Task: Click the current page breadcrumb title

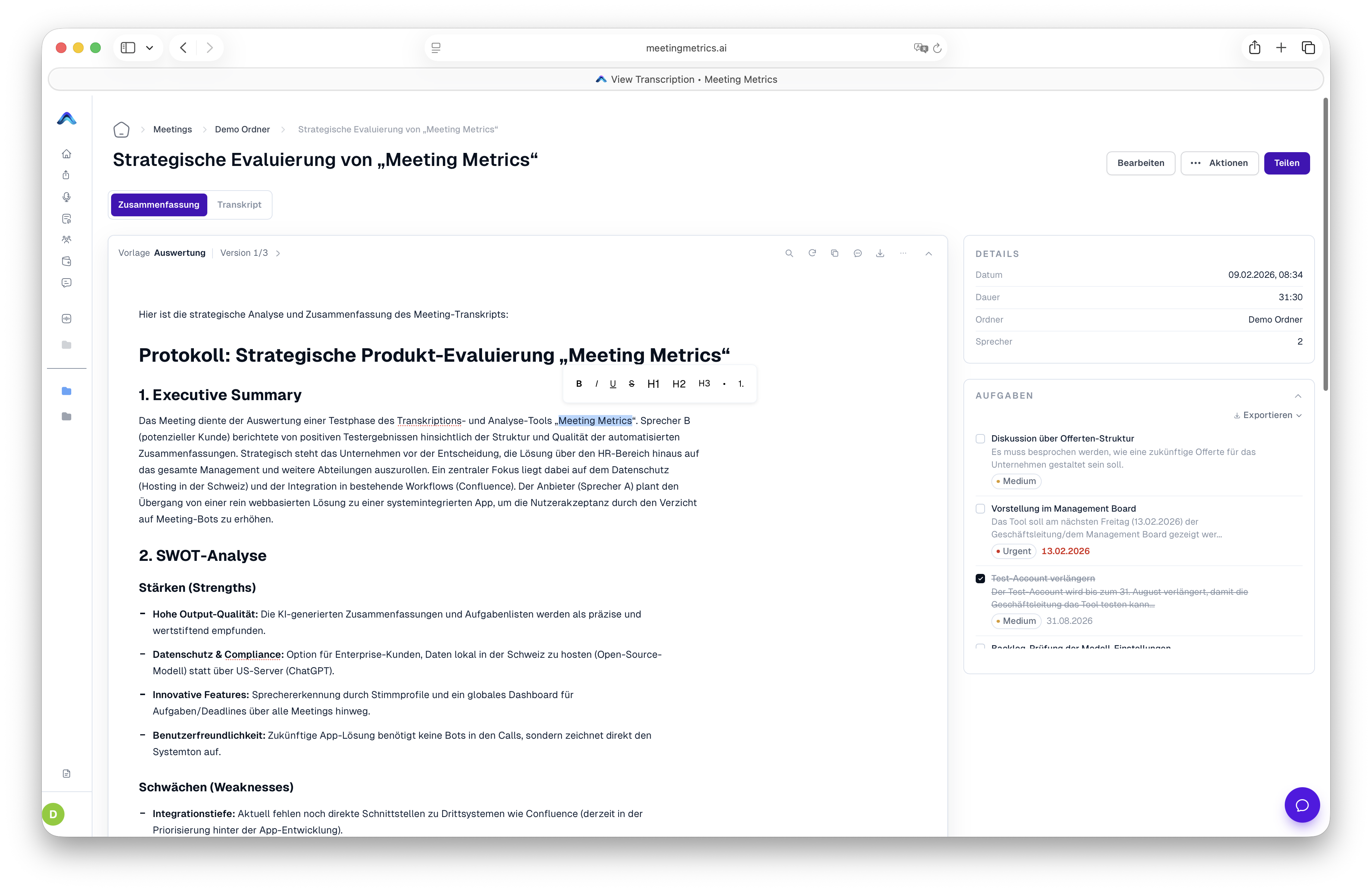Action: 398,130
